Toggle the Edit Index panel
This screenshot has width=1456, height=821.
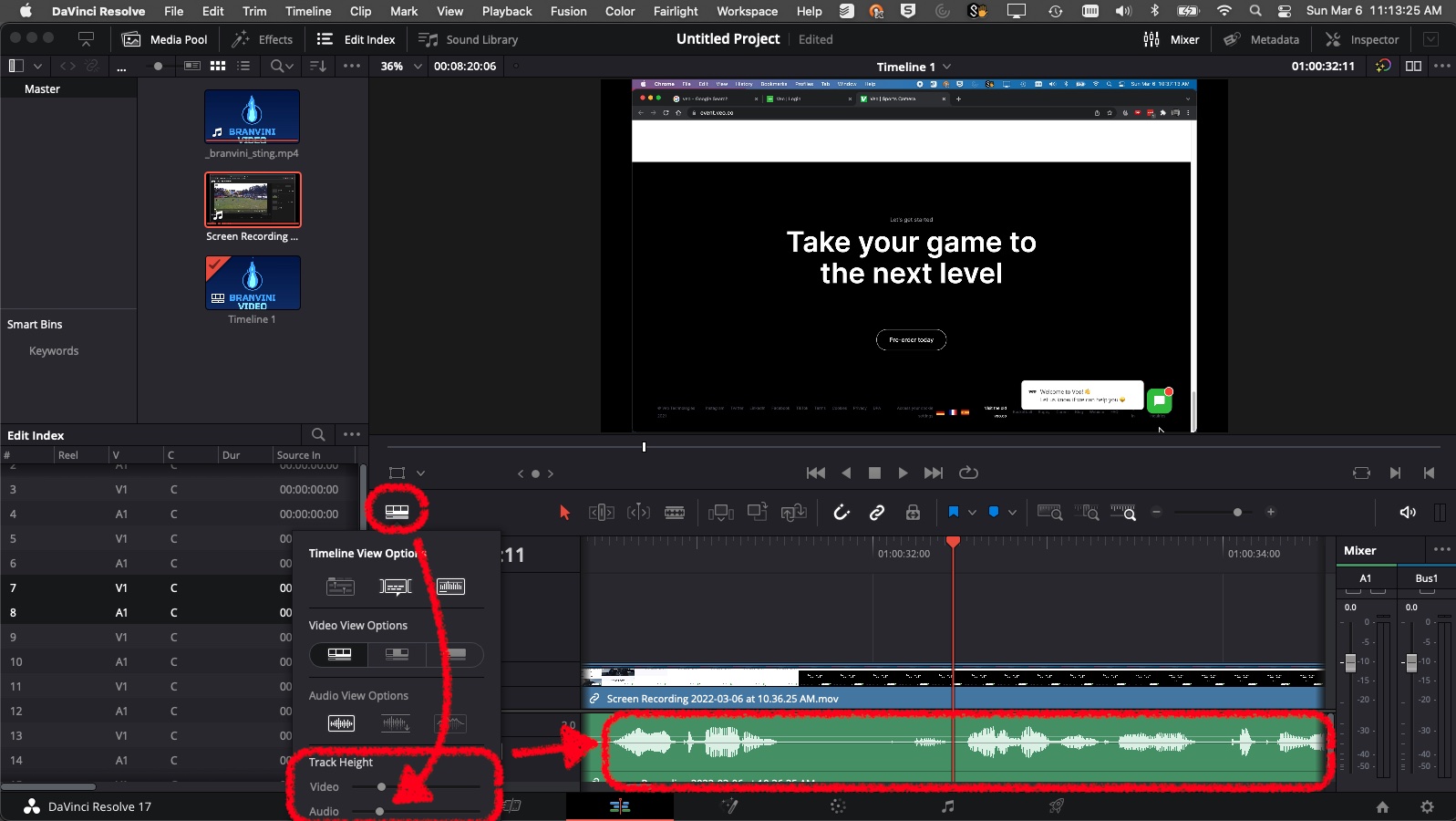point(356,39)
